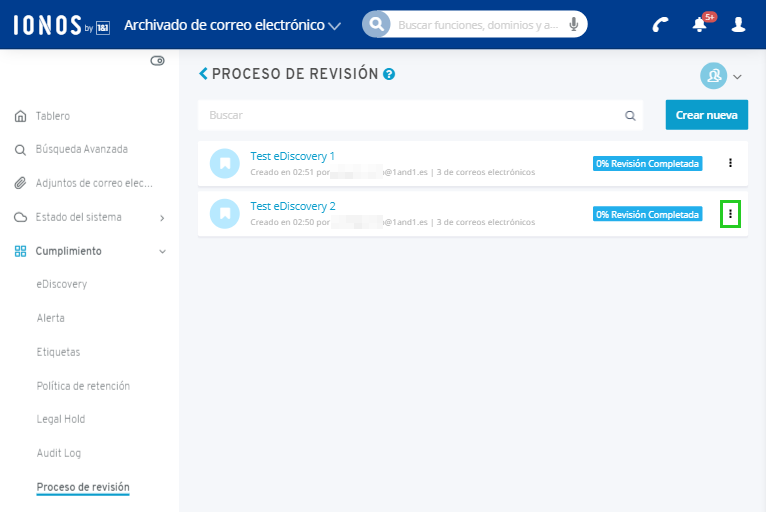Click the Tablero home icon

click(21, 116)
